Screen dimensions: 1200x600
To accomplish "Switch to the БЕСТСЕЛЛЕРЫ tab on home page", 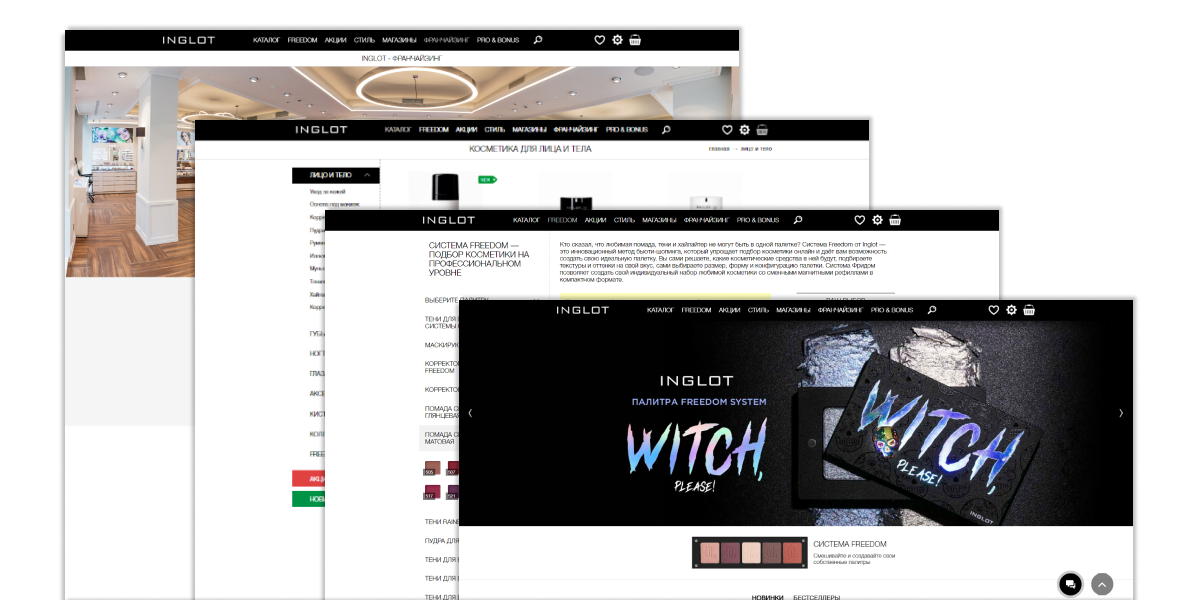I will (817, 597).
